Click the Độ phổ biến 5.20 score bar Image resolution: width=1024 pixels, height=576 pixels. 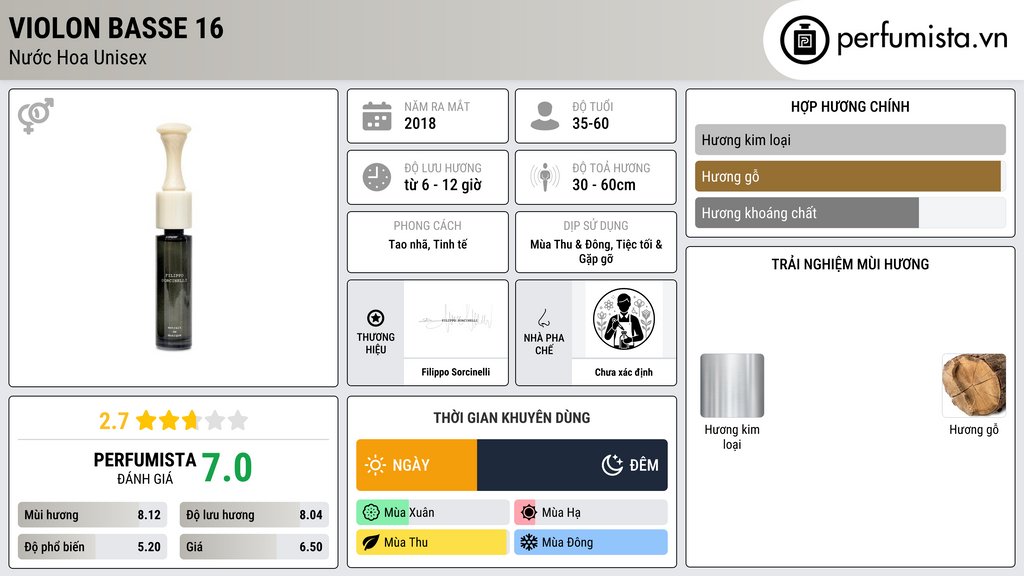[93, 547]
